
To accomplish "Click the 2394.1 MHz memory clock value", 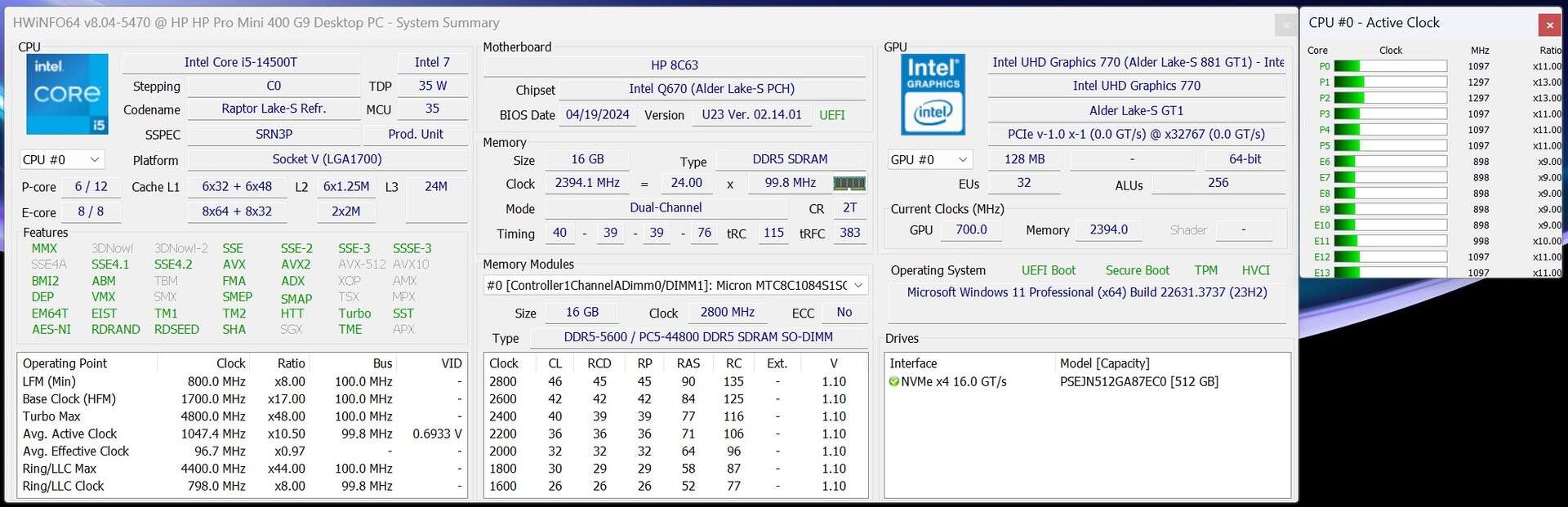I will coord(587,183).
